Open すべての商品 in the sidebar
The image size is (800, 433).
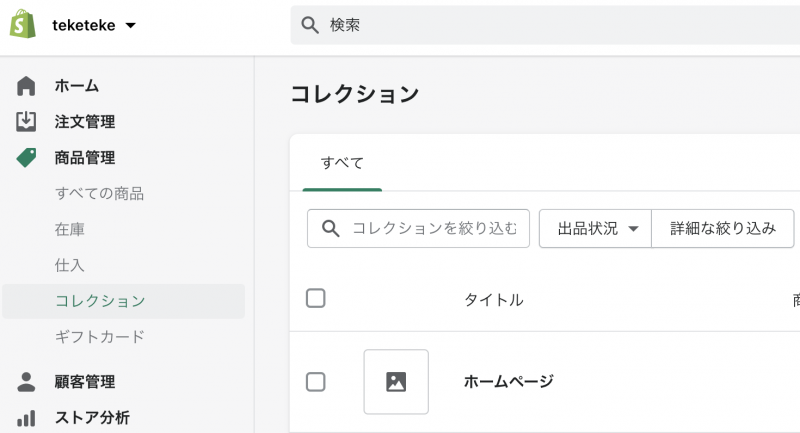click(x=99, y=193)
